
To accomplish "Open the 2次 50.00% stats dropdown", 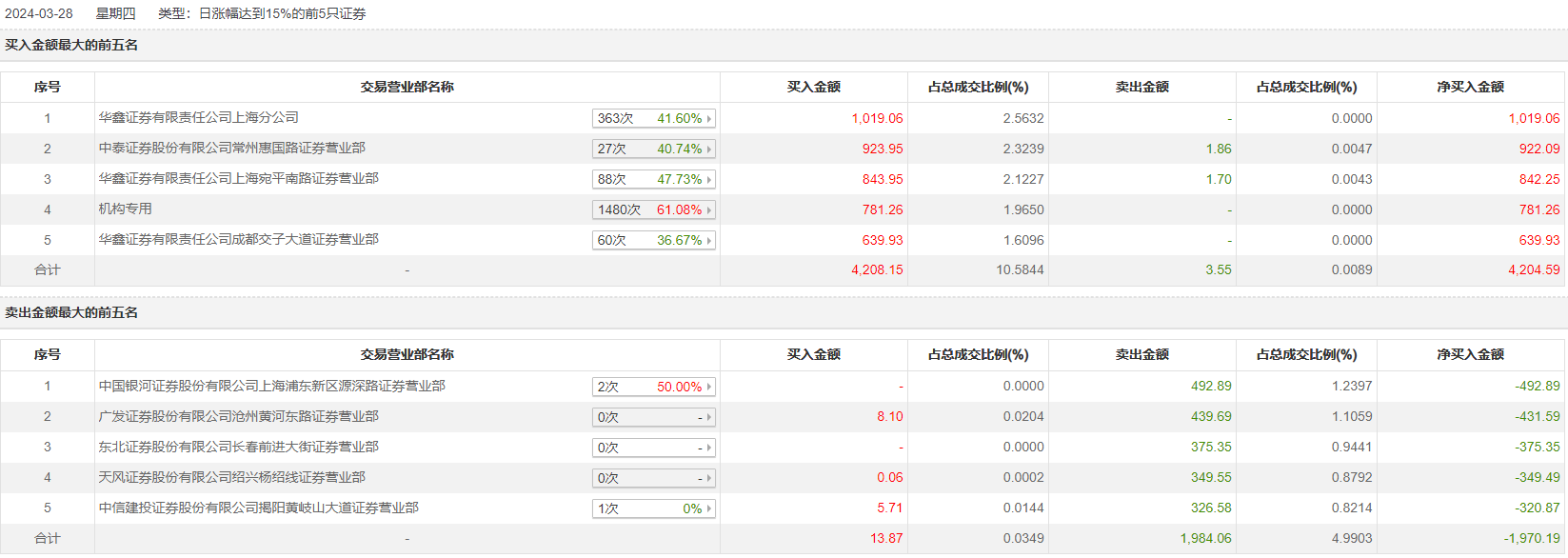I will tap(653, 387).
